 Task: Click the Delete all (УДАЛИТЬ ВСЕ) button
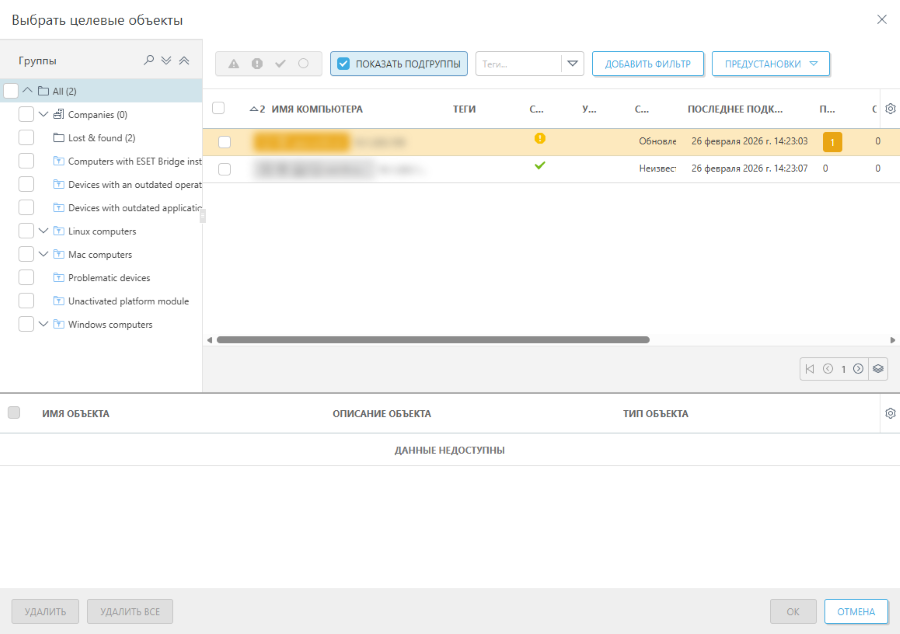(x=130, y=612)
